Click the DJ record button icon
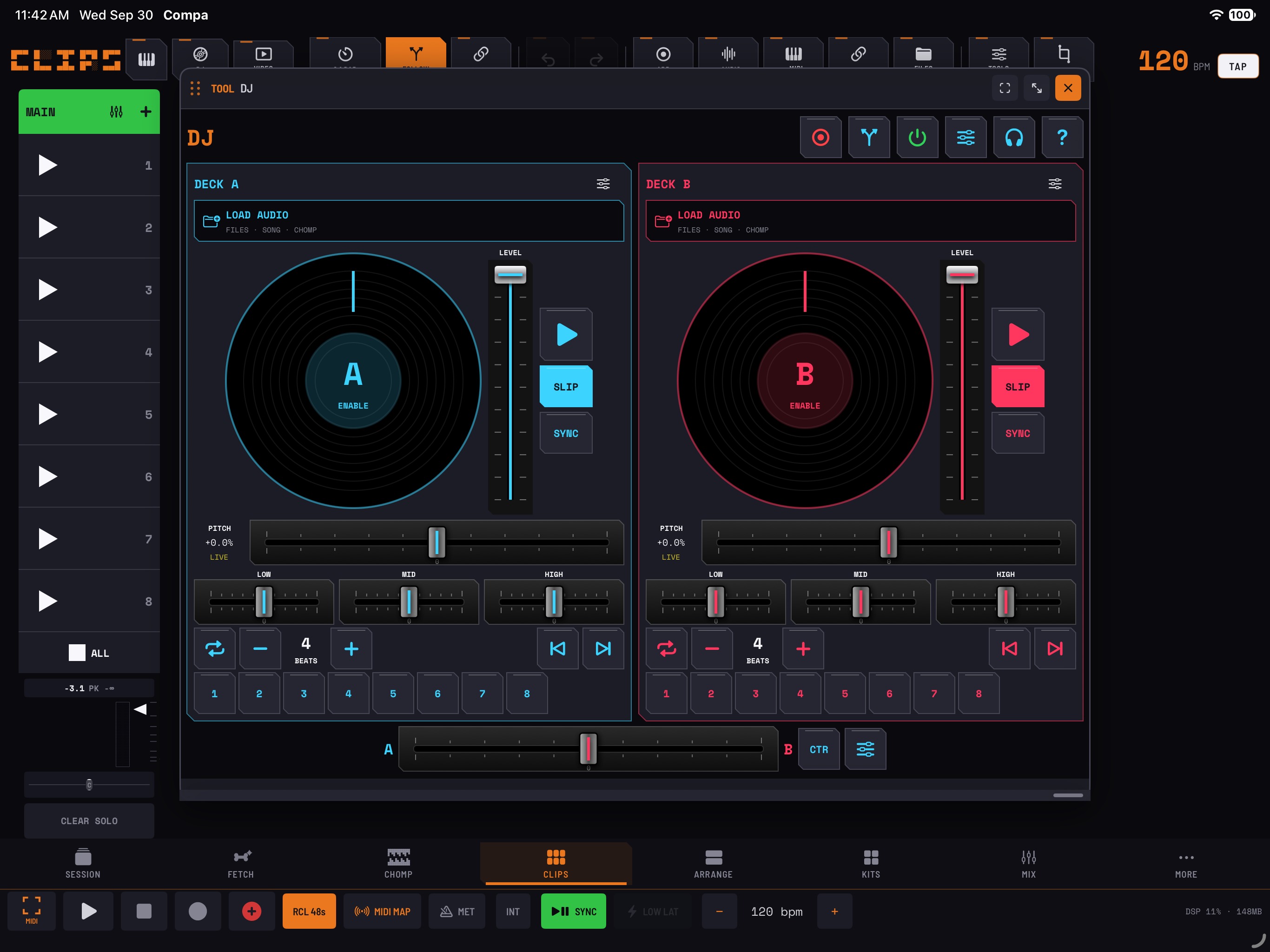1270x952 pixels. 820,137
